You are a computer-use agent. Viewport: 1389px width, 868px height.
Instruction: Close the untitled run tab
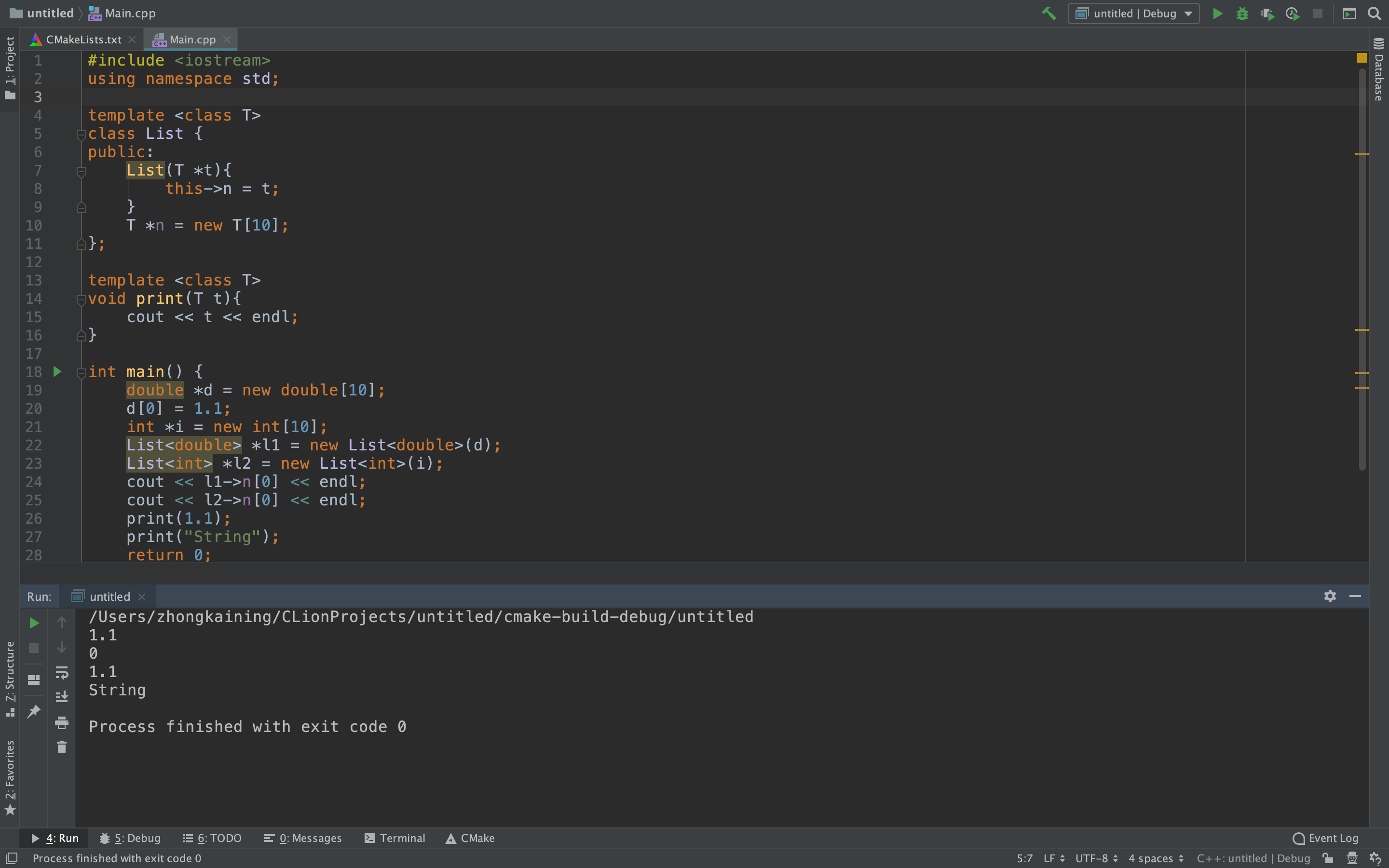(x=142, y=597)
